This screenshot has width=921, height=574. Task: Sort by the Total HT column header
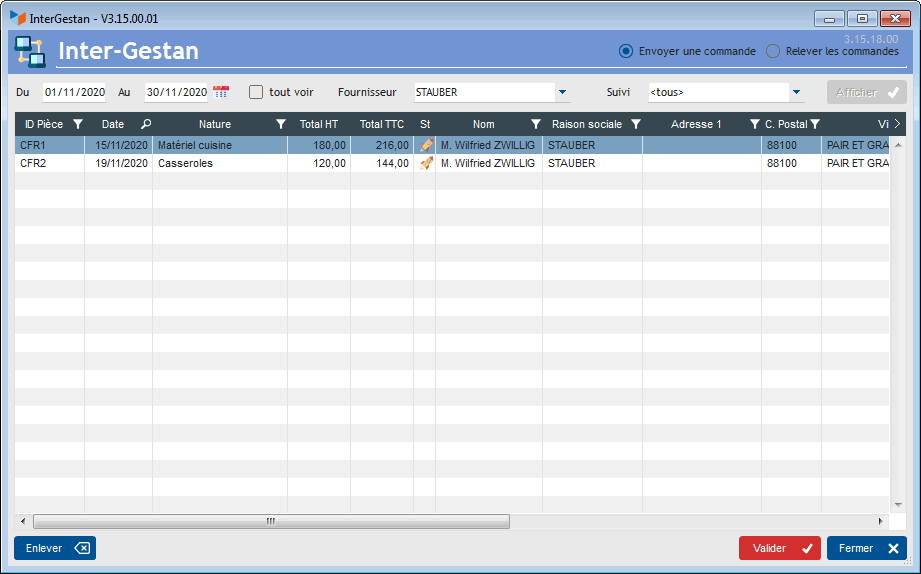coord(319,124)
